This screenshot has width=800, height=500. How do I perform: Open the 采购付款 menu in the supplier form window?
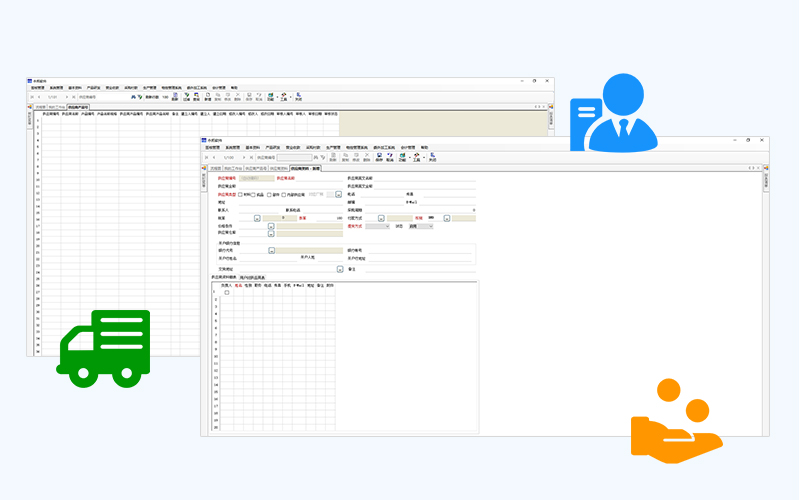[313, 146]
